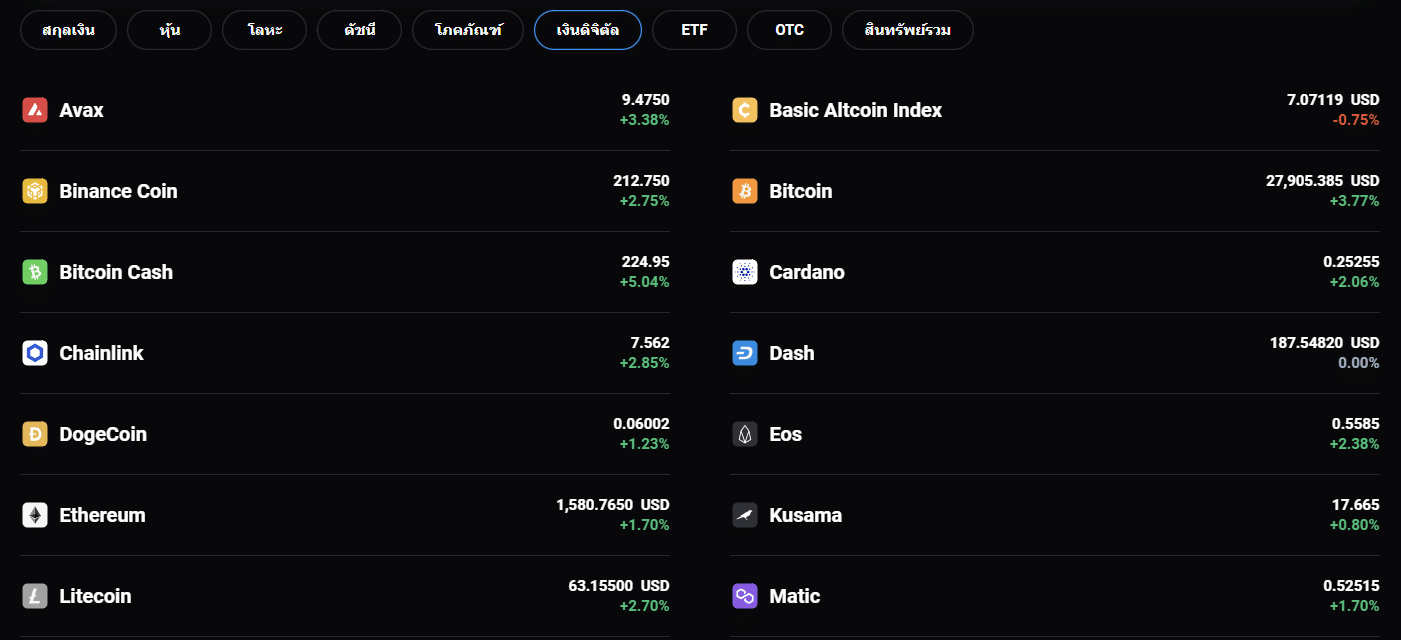The image size is (1401, 640).
Task: Open the หุ้น stocks tab
Action: coord(169,30)
